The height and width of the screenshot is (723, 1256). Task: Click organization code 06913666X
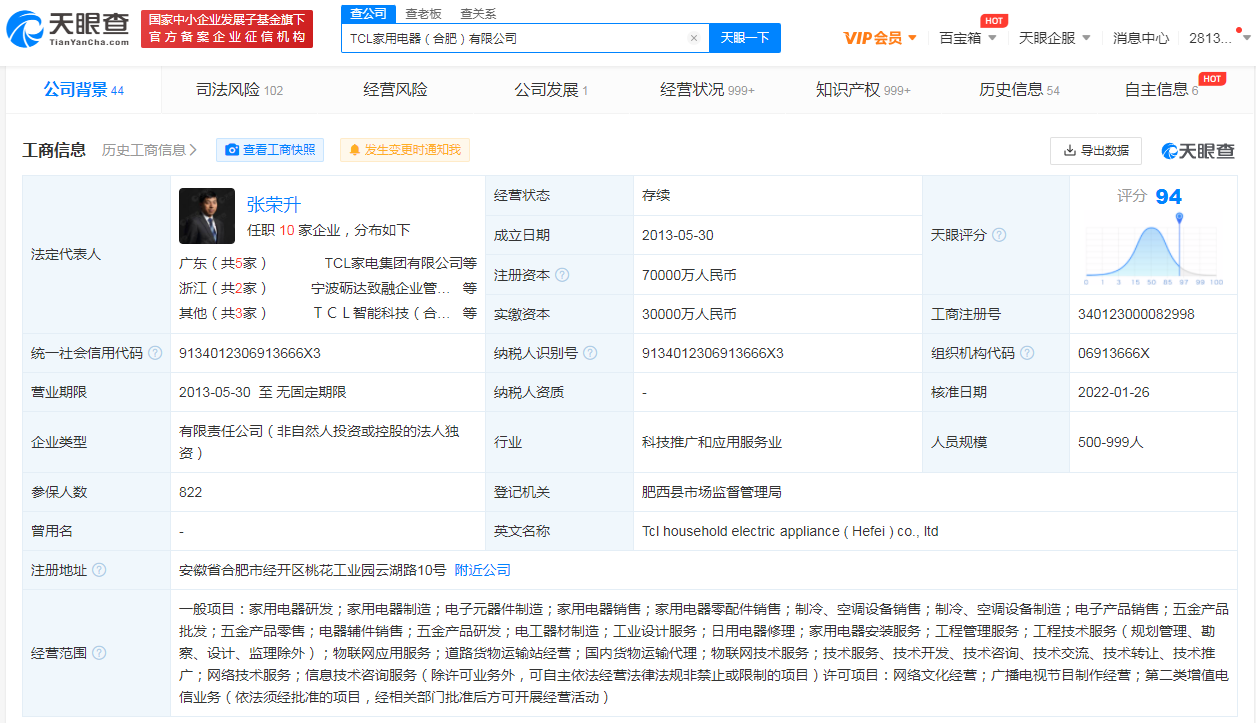click(1114, 353)
